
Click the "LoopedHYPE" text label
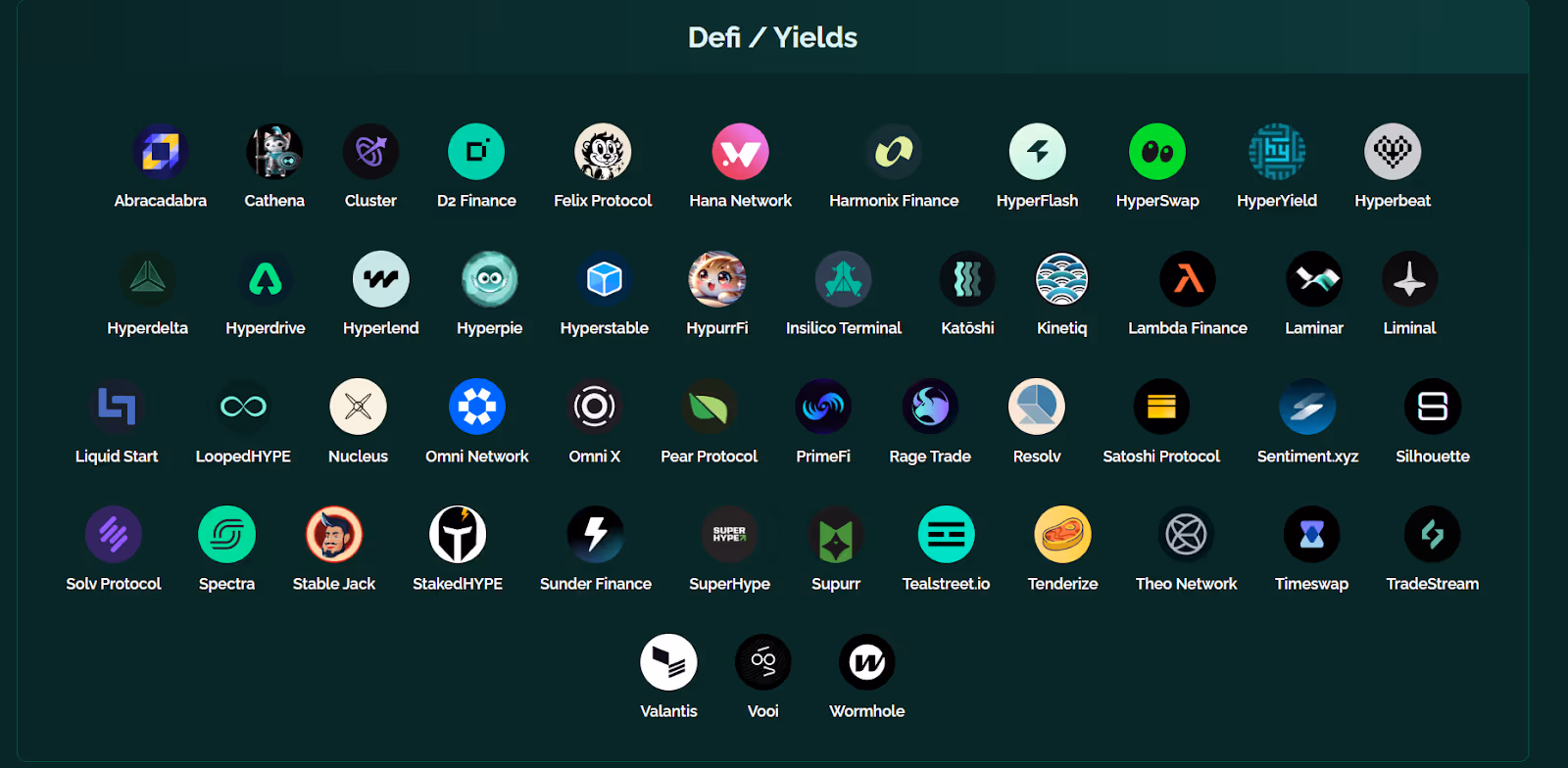[x=243, y=456]
